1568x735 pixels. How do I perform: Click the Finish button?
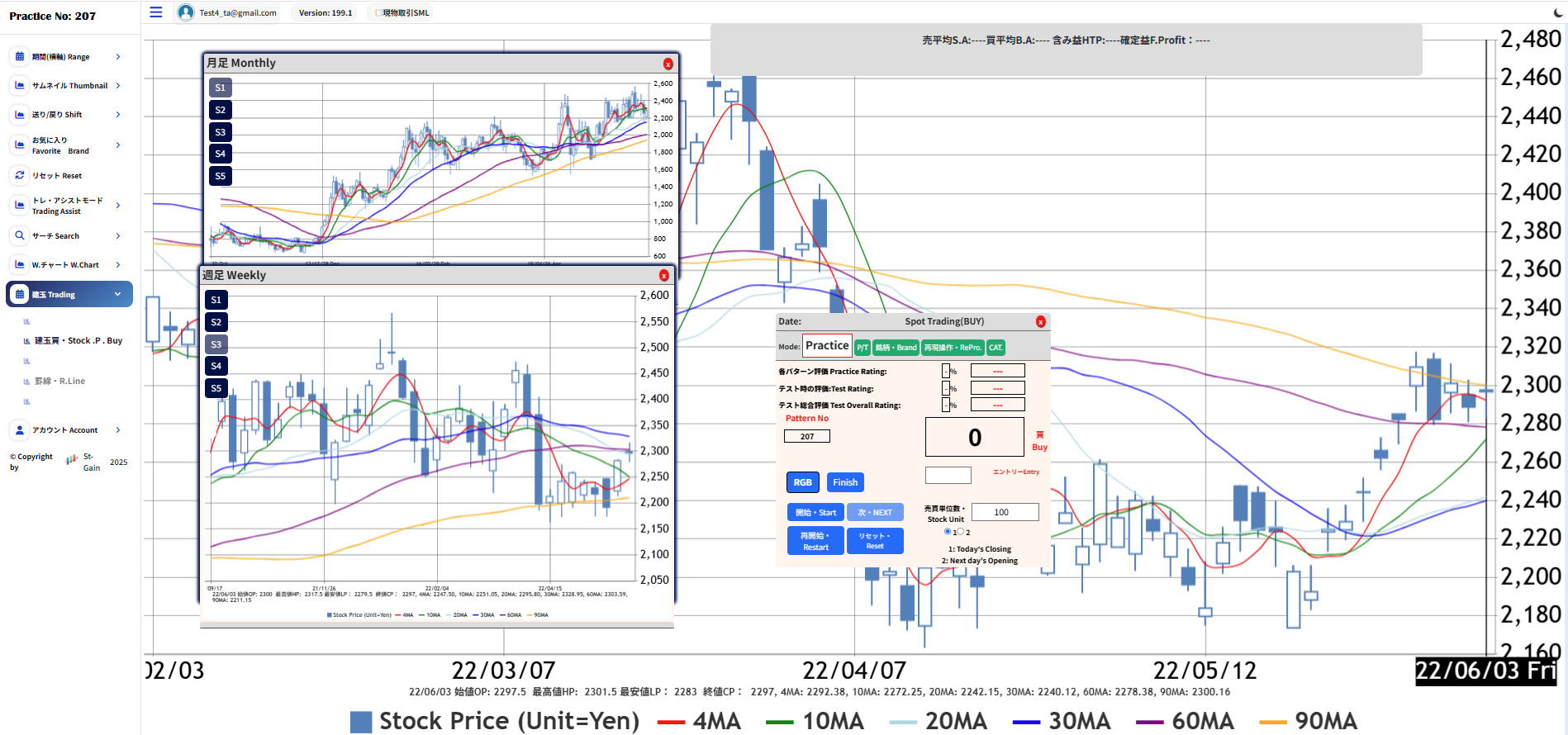pos(844,482)
